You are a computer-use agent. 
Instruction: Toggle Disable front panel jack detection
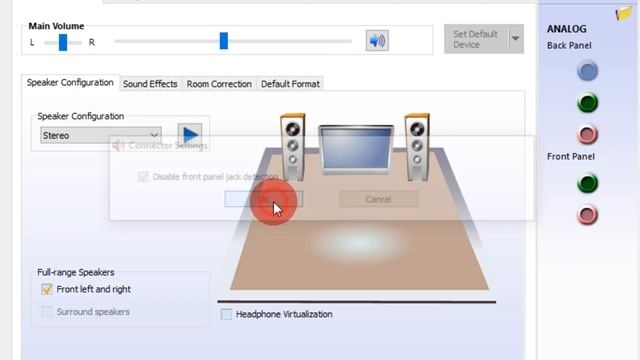[143, 177]
